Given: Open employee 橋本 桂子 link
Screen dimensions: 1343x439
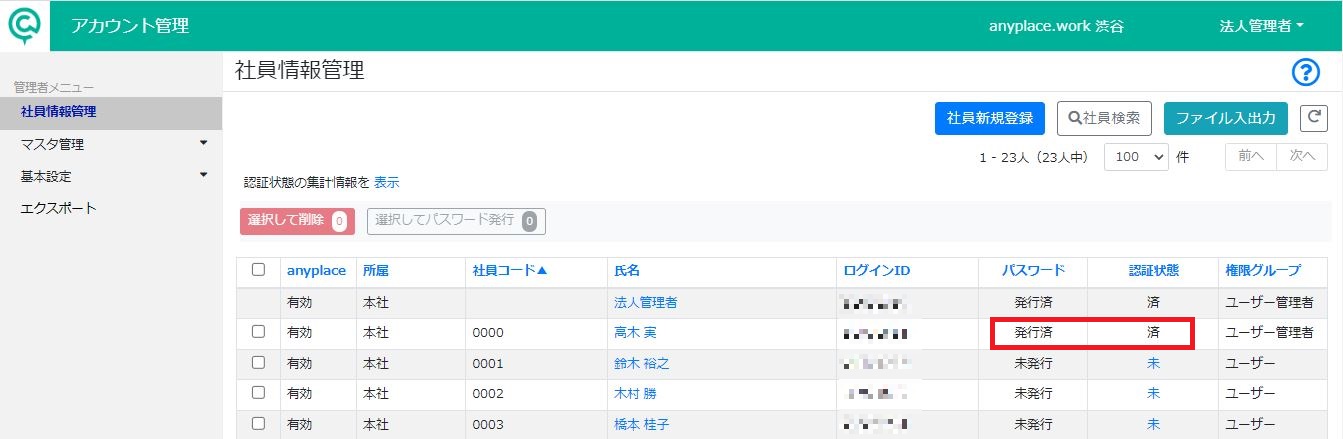Looking at the screenshot, I should point(641,425).
